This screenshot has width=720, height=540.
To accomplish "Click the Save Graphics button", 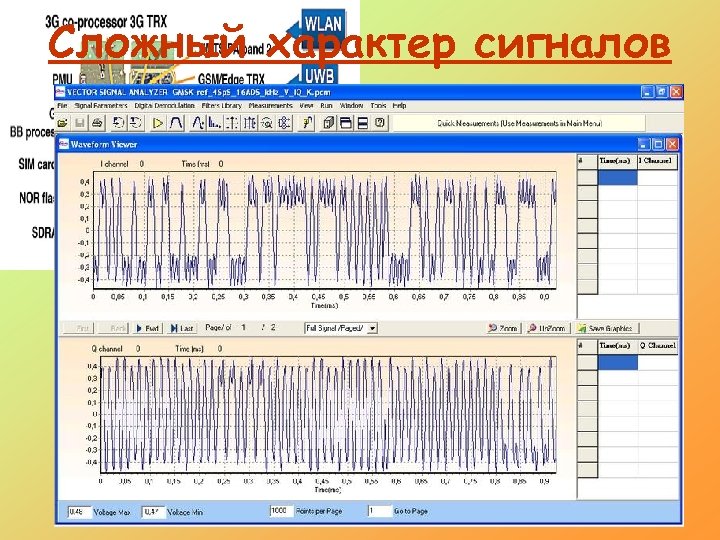I will tap(607, 328).
